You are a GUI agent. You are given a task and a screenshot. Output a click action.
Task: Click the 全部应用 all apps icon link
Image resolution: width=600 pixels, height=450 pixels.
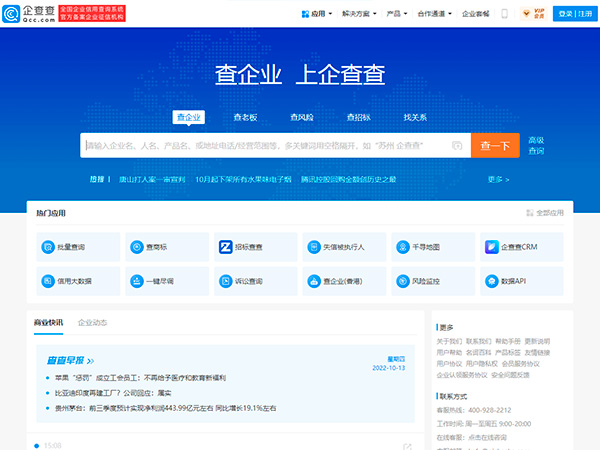click(545, 213)
